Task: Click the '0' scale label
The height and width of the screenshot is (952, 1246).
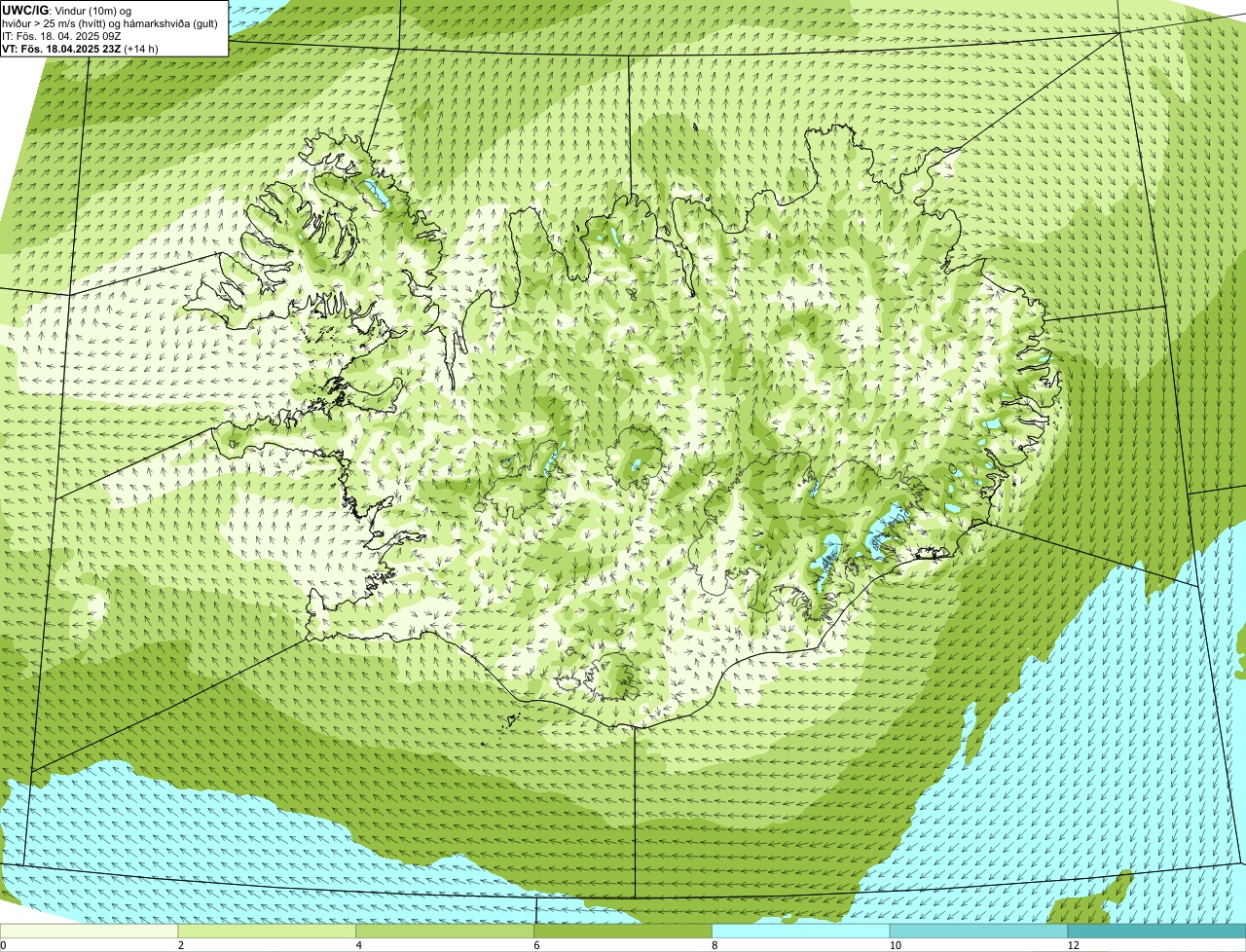Action: coord(3,945)
